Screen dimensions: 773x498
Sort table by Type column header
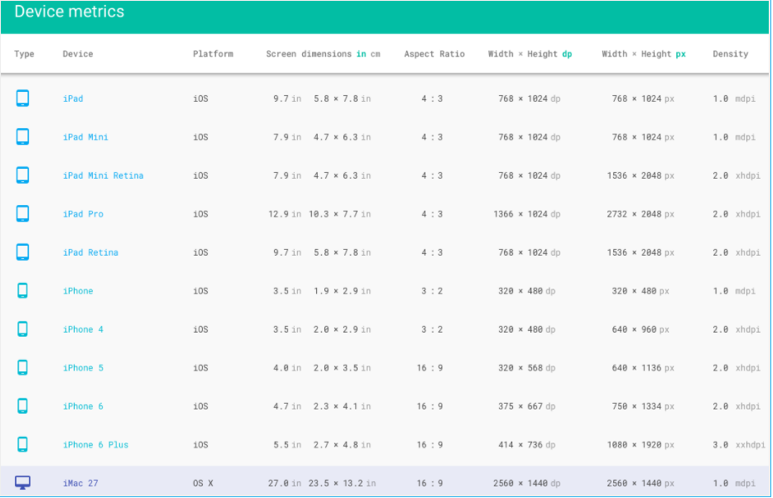click(x=24, y=54)
